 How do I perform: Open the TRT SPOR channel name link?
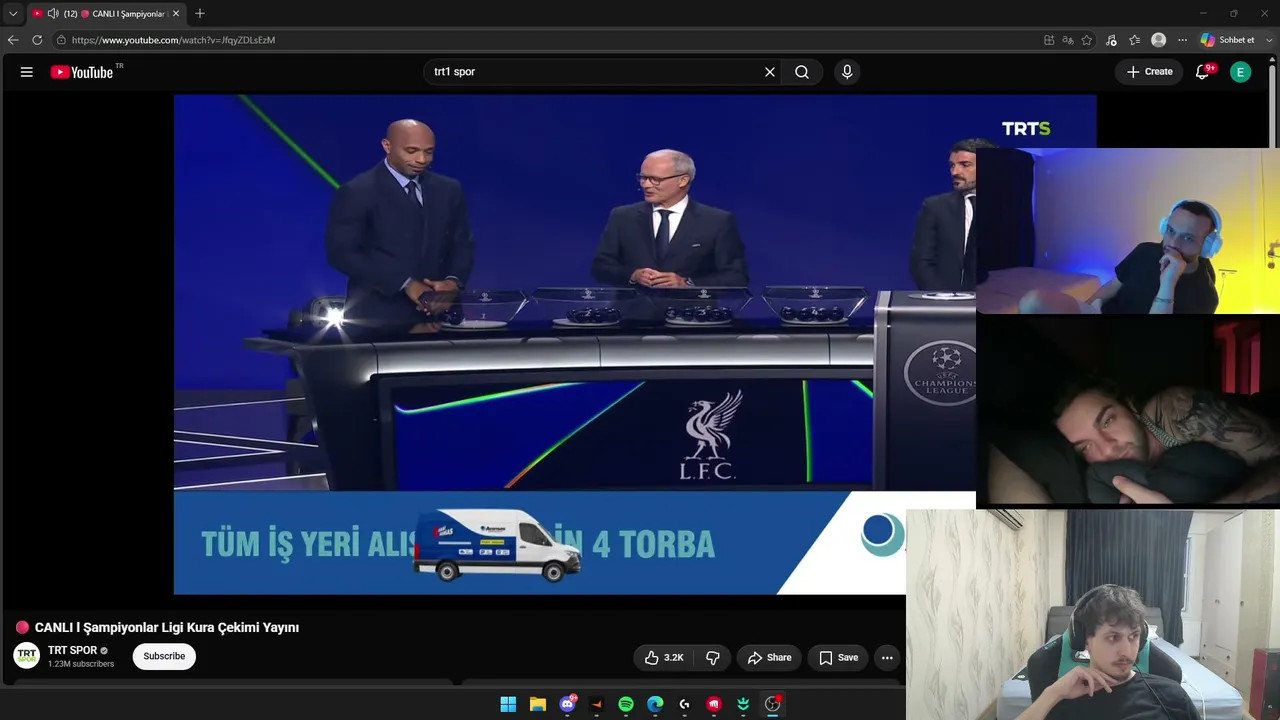pyautogui.click(x=72, y=651)
